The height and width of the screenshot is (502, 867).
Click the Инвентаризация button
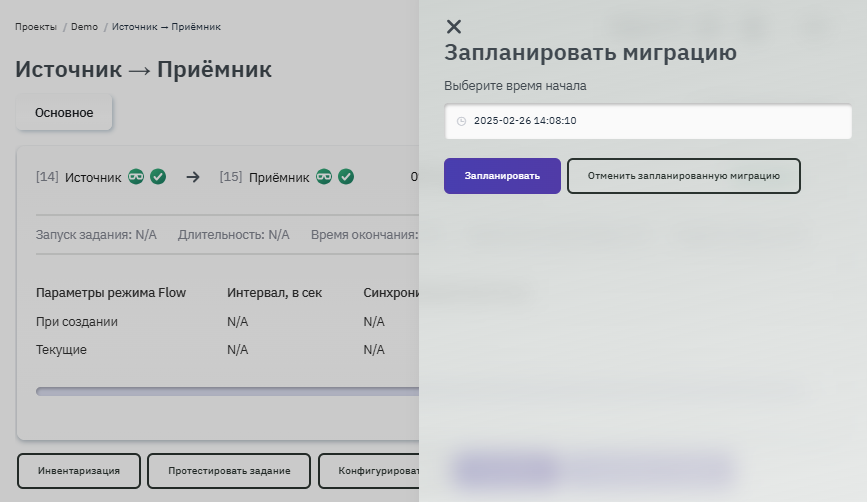click(x=79, y=471)
